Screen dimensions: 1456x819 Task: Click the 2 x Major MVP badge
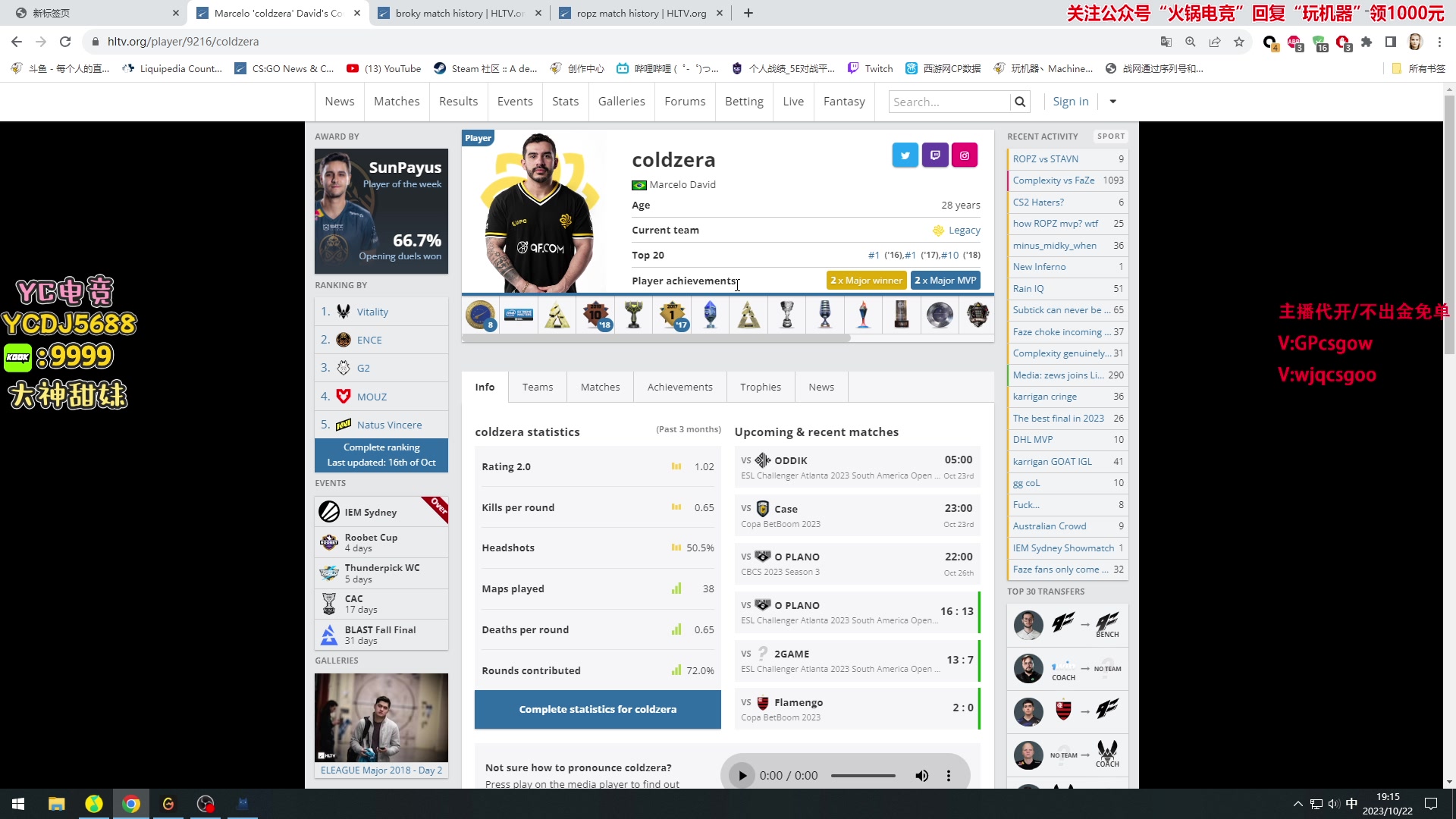coord(946,281)
